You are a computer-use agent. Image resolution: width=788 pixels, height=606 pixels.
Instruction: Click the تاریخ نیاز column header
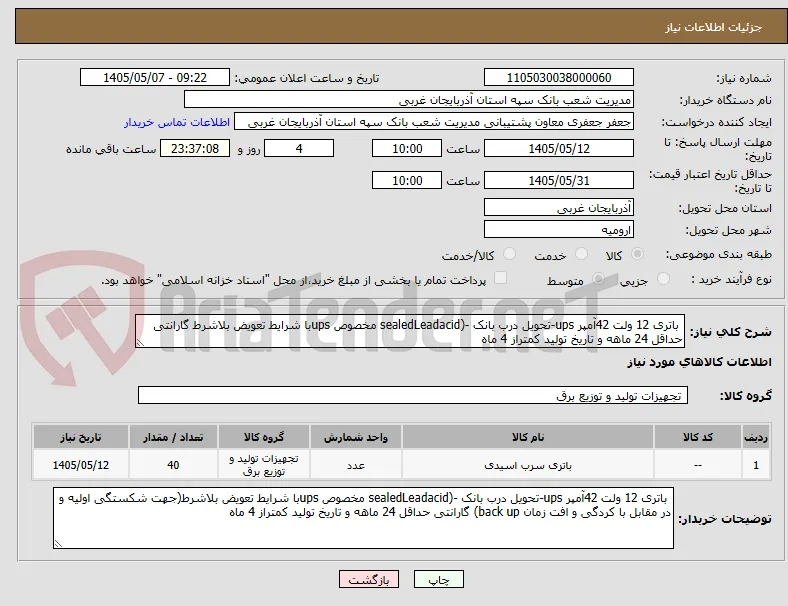point(81,437)
